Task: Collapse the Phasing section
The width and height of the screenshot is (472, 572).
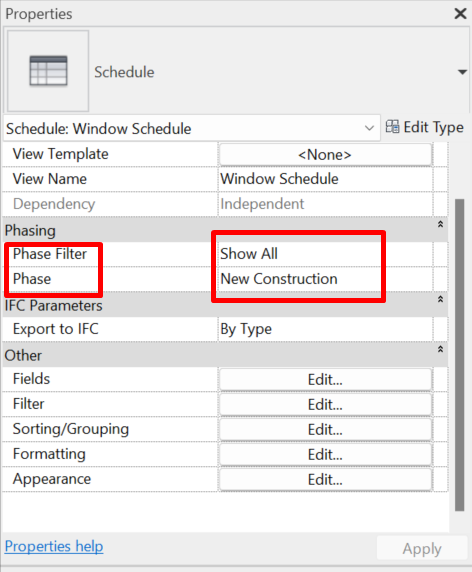Action: (440, 224)
